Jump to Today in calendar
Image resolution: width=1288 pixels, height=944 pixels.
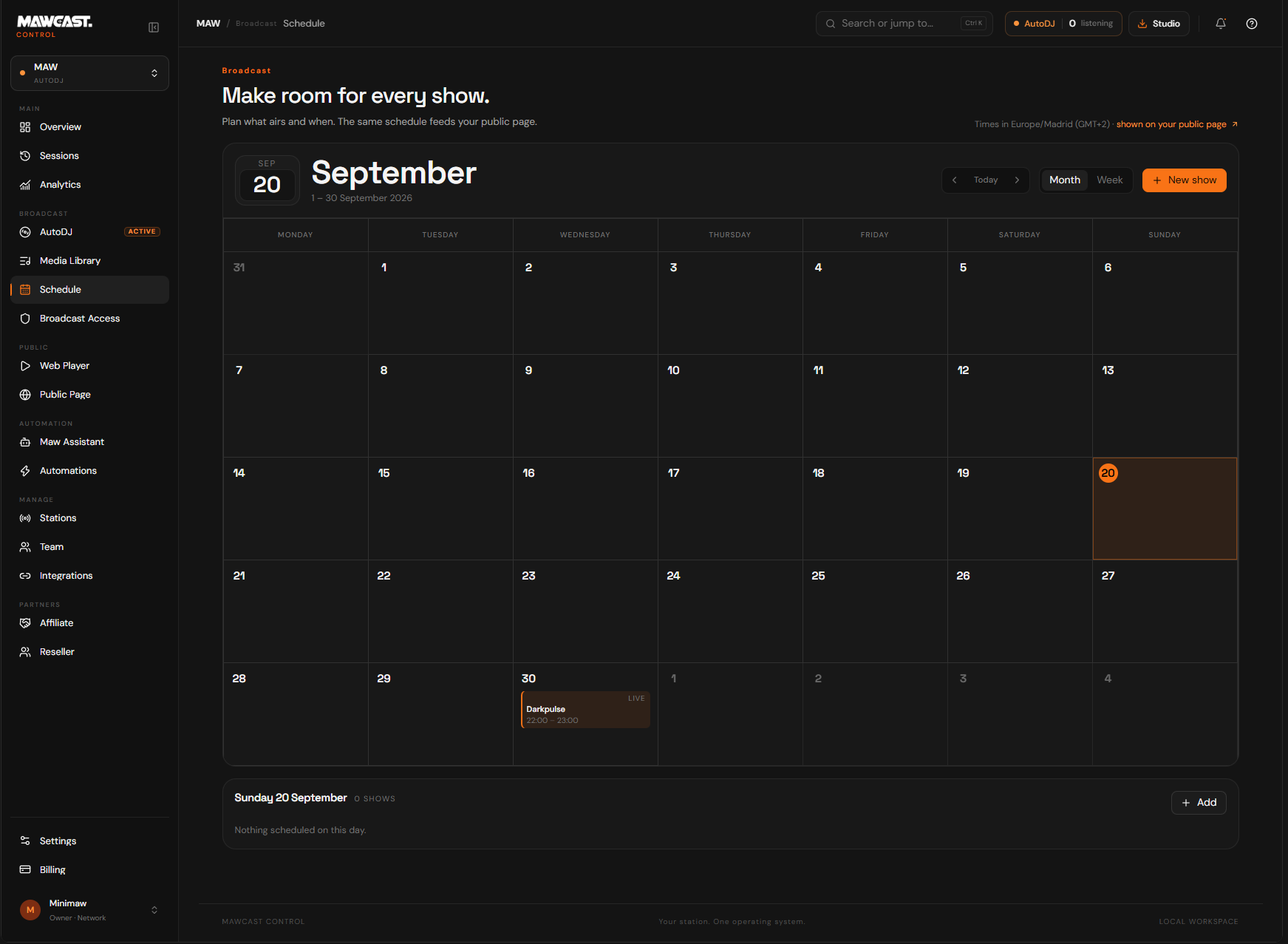pos(986,180)
